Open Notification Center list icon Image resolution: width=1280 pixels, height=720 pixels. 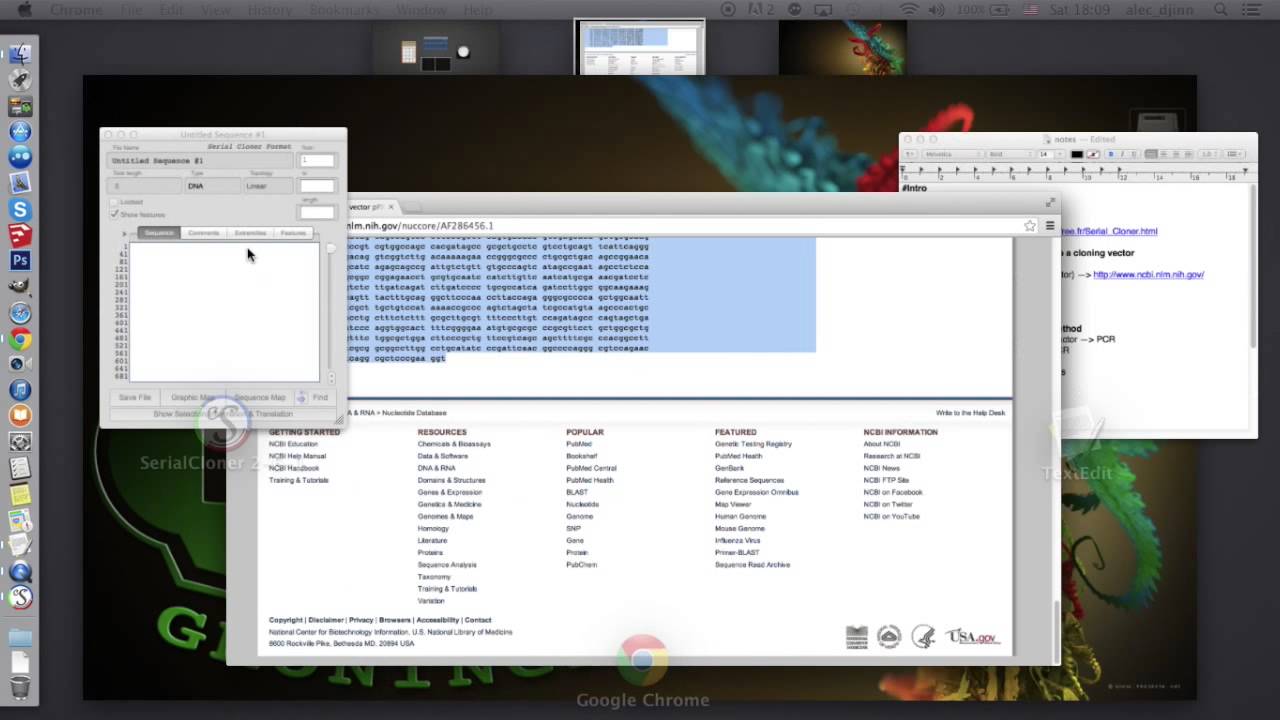[1252, 10]
